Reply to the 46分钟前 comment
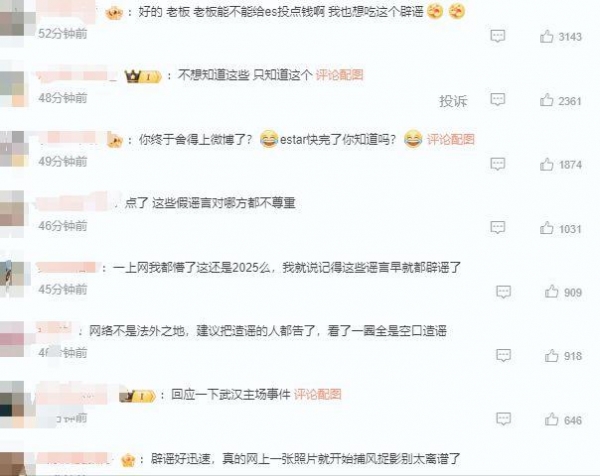 pos(497,228)
